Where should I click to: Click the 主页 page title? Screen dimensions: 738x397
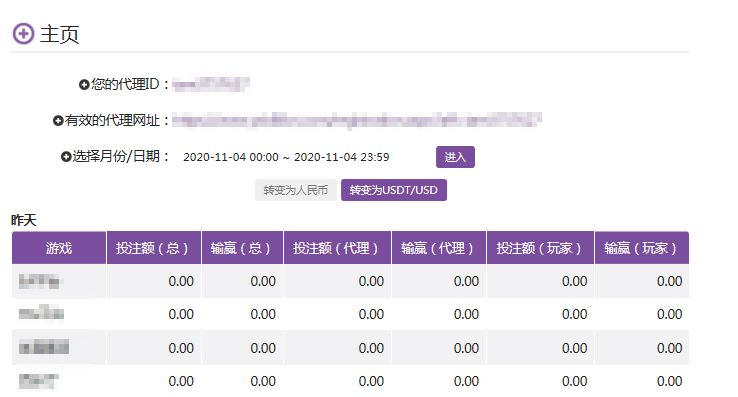point(59,34)
